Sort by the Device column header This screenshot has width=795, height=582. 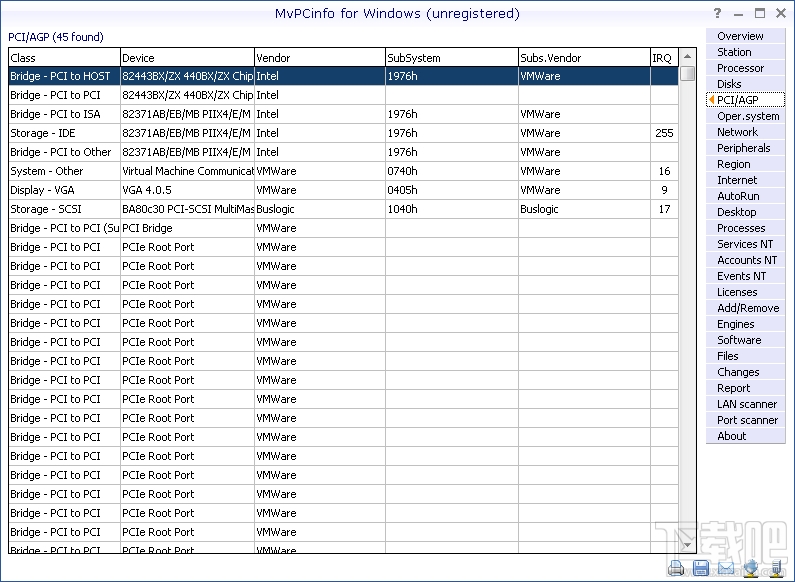point(187,57)
